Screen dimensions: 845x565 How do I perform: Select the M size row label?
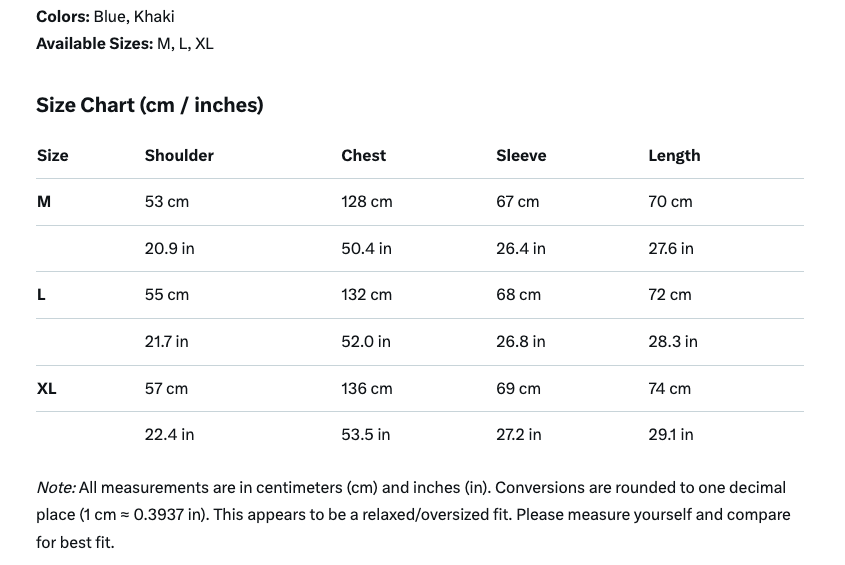[44, 202]
